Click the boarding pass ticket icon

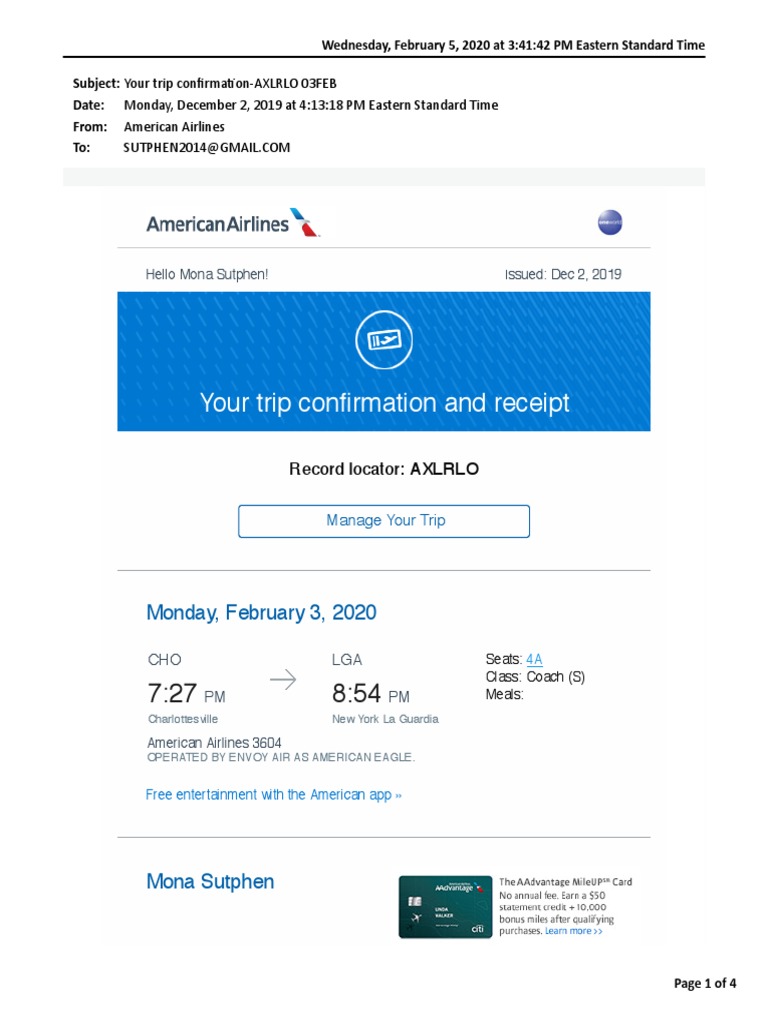click(384, 343)
